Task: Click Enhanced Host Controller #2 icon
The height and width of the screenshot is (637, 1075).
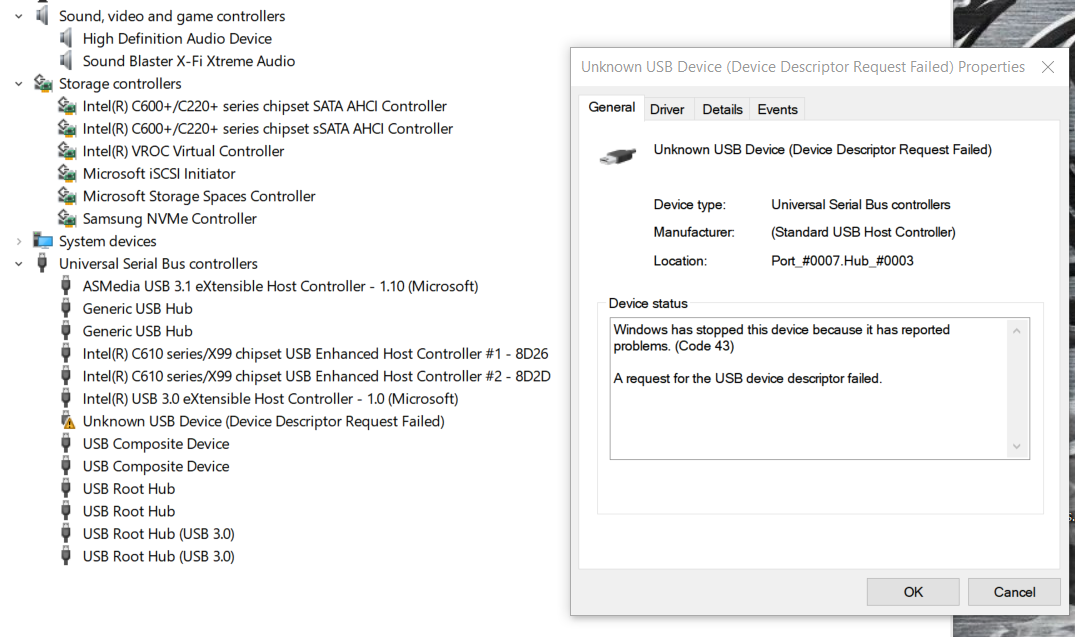Action: 66,376
